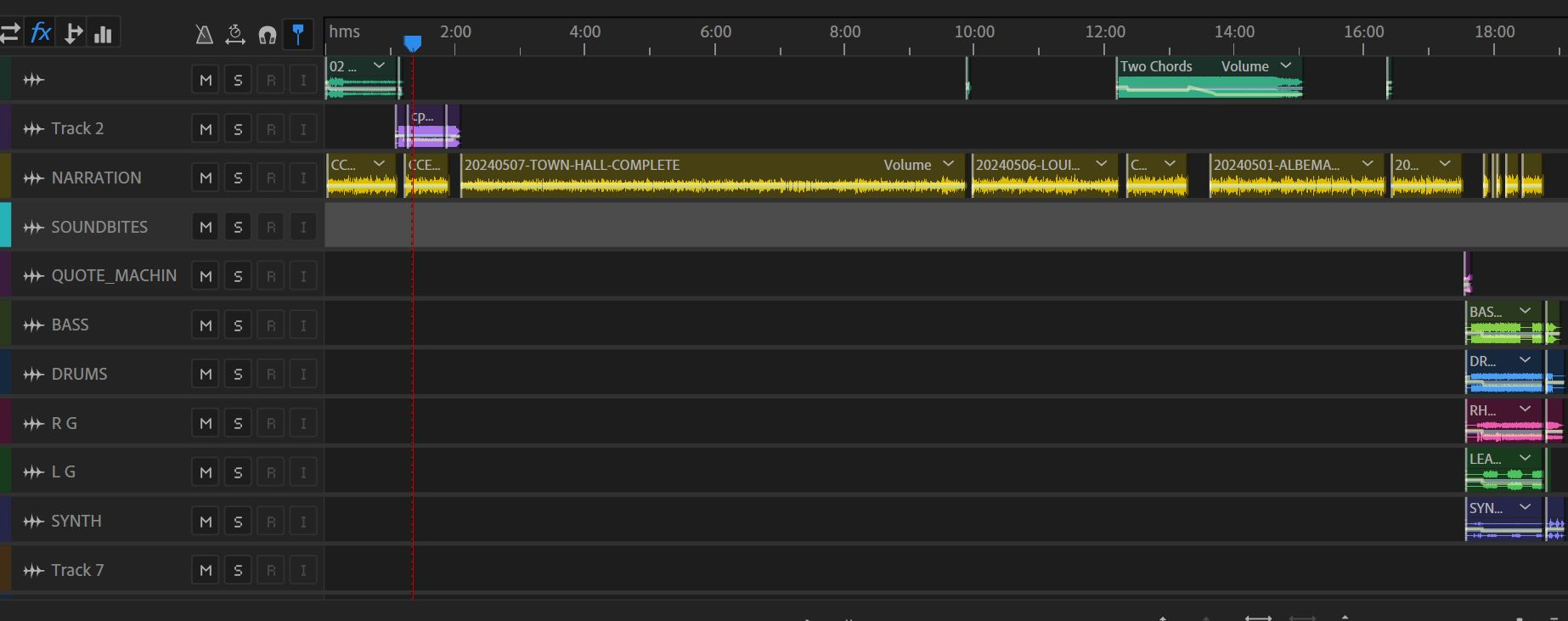The image size is (1568, 621).
Task: Click the waveform icon of SYNTH track
Action: [34, 522]
